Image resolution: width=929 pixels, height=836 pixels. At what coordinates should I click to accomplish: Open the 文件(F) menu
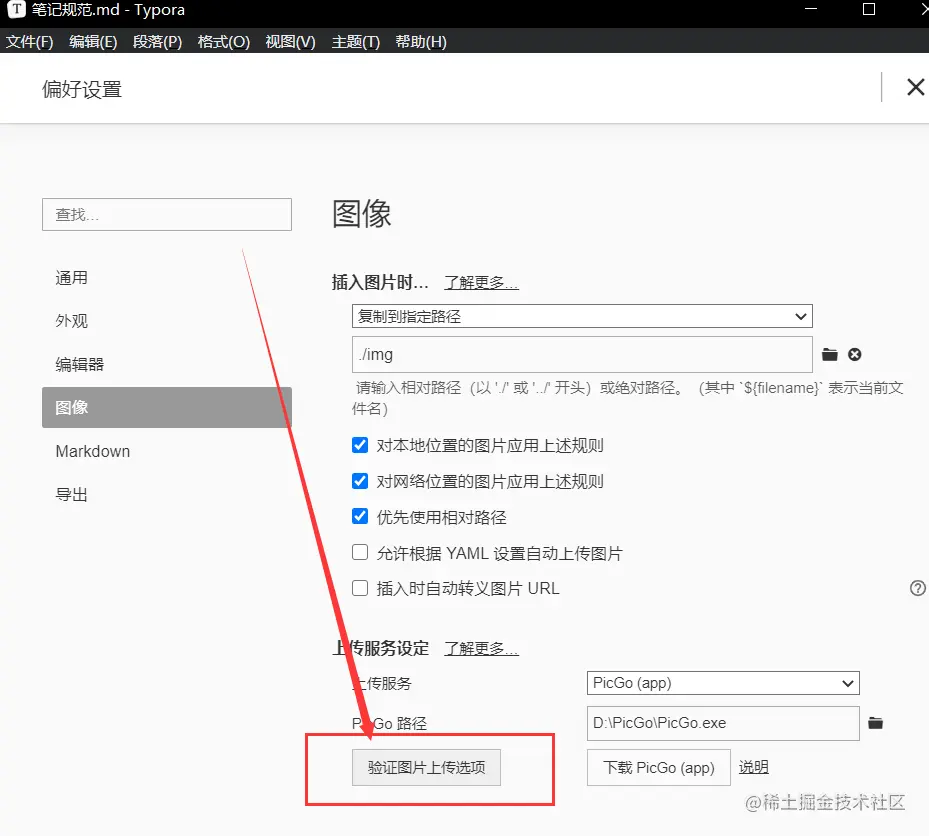tap(29, 41)
